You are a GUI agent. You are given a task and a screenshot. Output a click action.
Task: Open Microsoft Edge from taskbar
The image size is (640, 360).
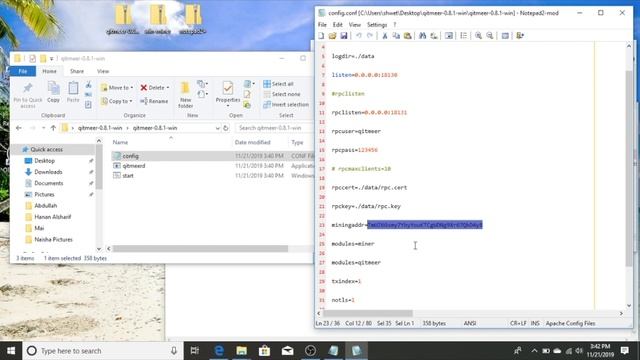click(219, 351)
